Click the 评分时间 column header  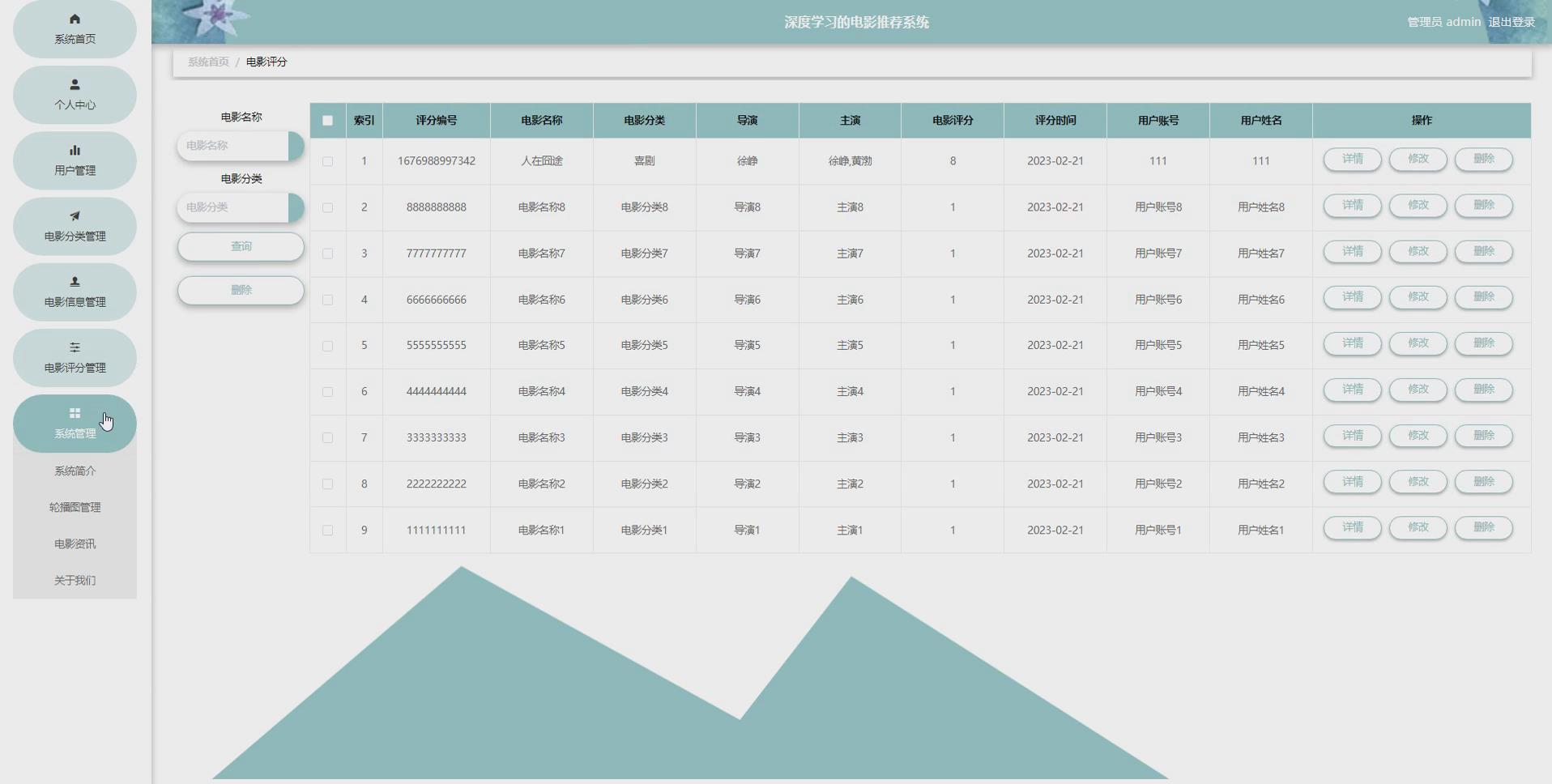point(1055,121)
